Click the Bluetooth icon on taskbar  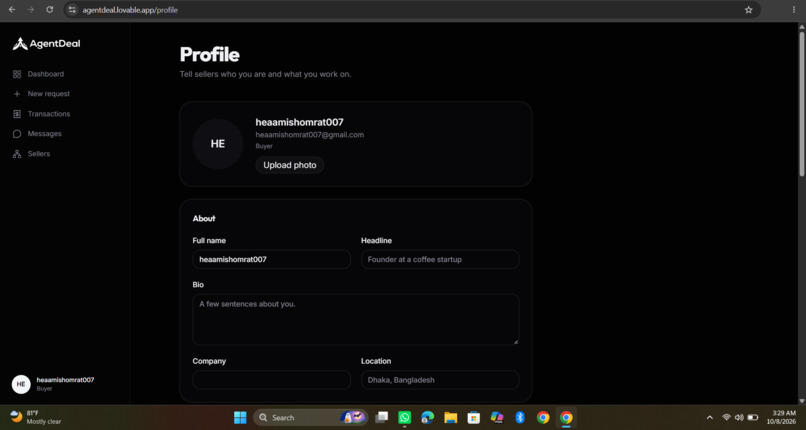[x=520, y=417]
